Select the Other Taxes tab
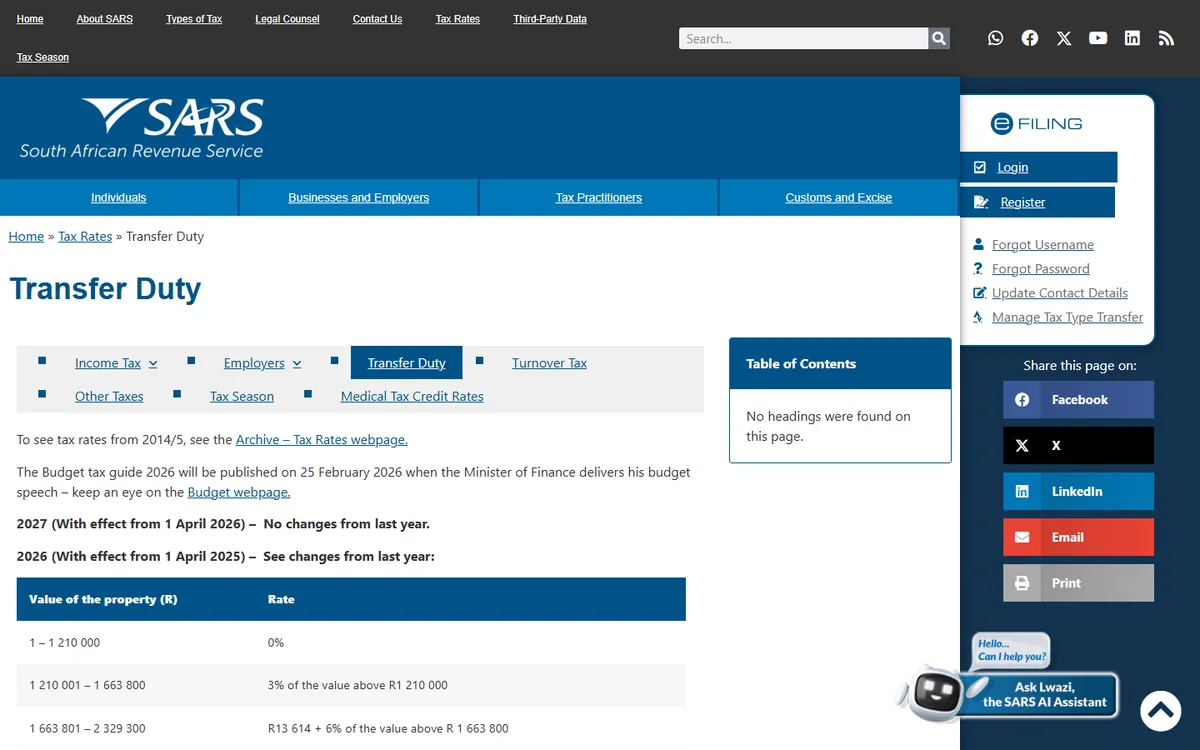1200x750 pixels. (x=109, y=396)
